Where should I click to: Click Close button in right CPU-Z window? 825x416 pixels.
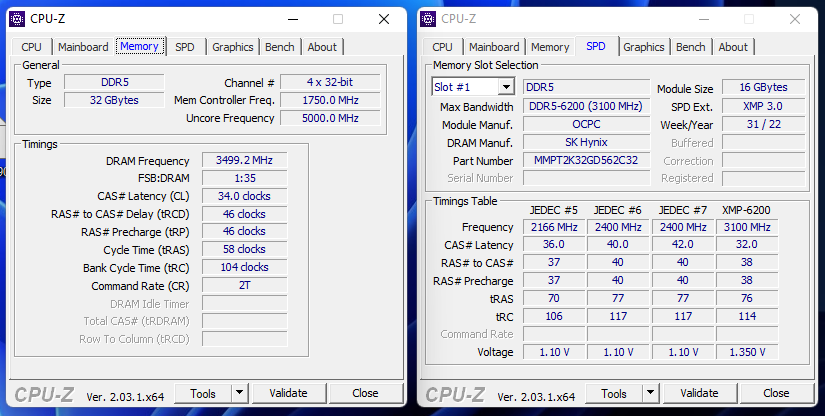click(776, 393)
